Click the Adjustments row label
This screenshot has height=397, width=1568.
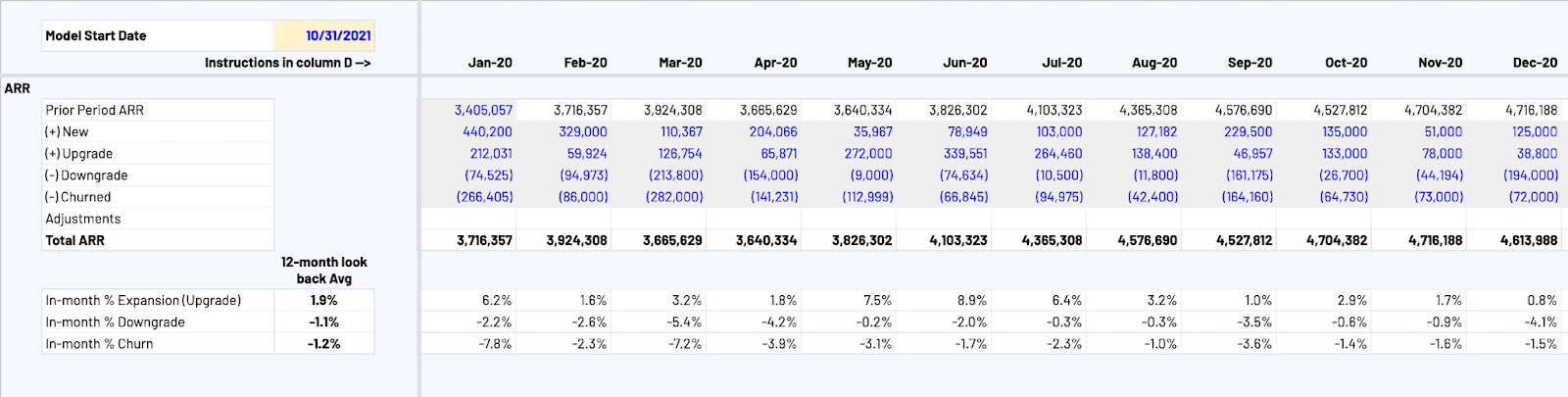tap(83, 220)
